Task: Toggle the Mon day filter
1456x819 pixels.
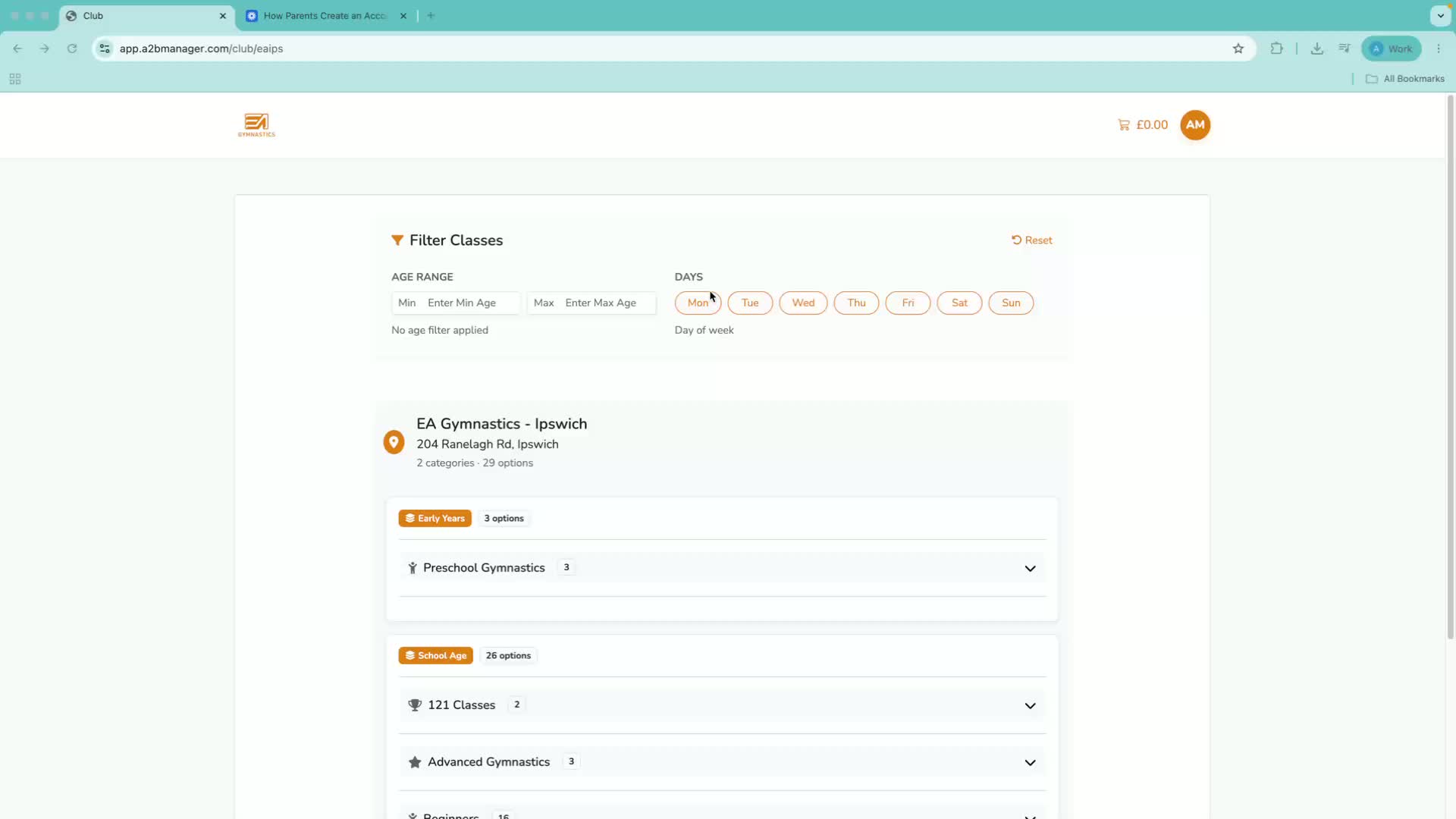Action: point(698,303)
